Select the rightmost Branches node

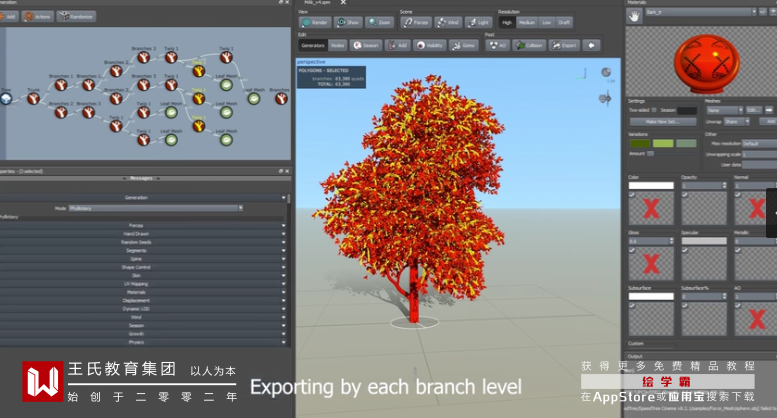[281, 99]
